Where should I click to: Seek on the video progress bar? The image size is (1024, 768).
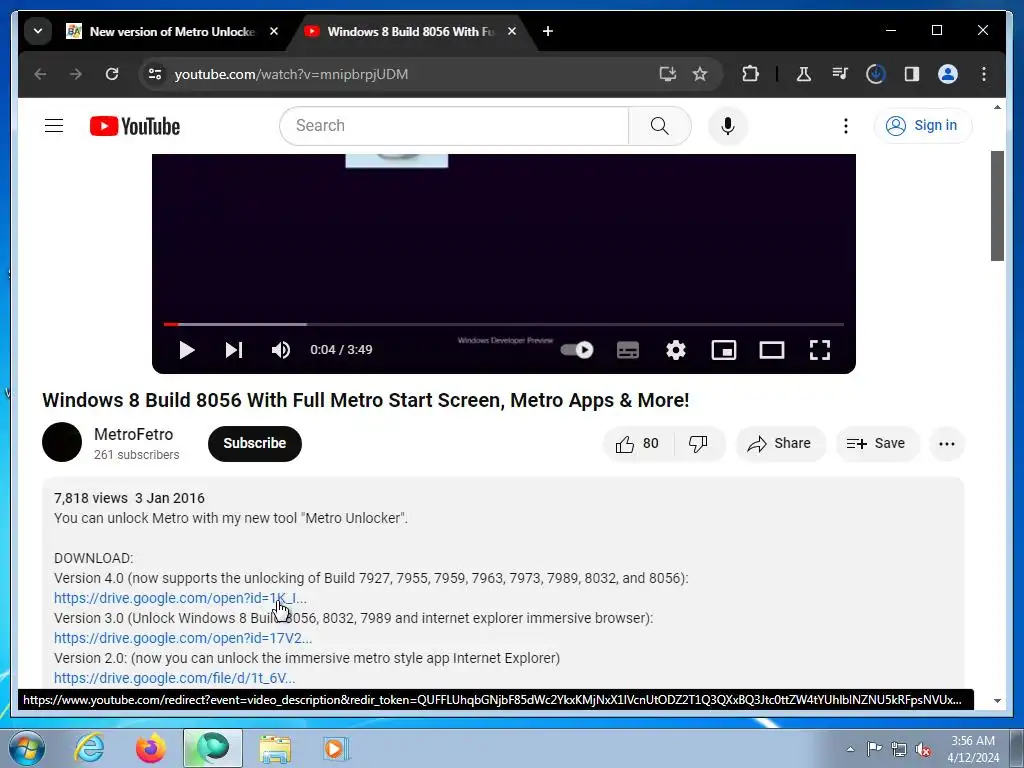pos(504,324)
